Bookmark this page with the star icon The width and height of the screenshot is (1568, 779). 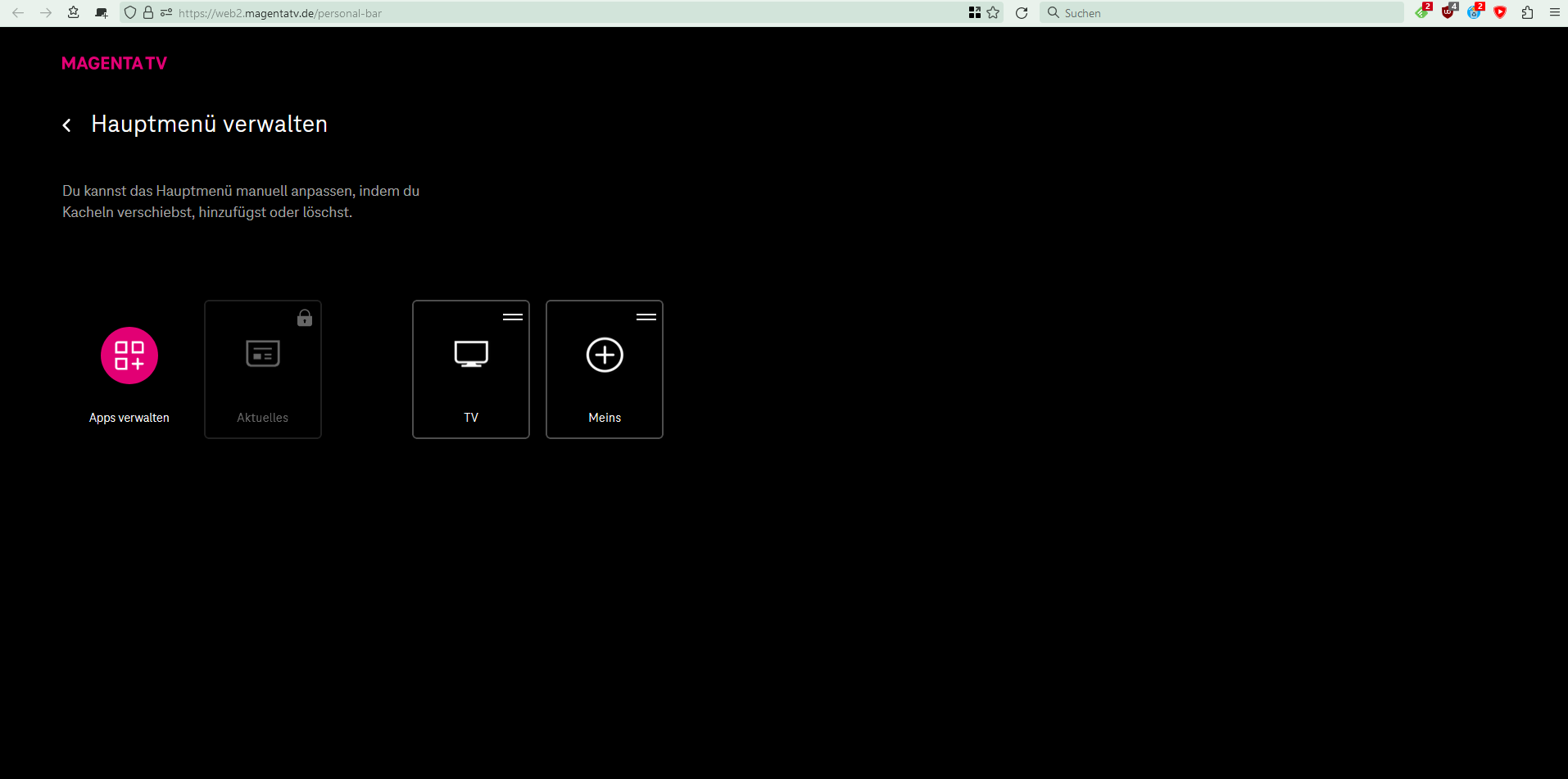pyautogui.click(x=993, y=13)
